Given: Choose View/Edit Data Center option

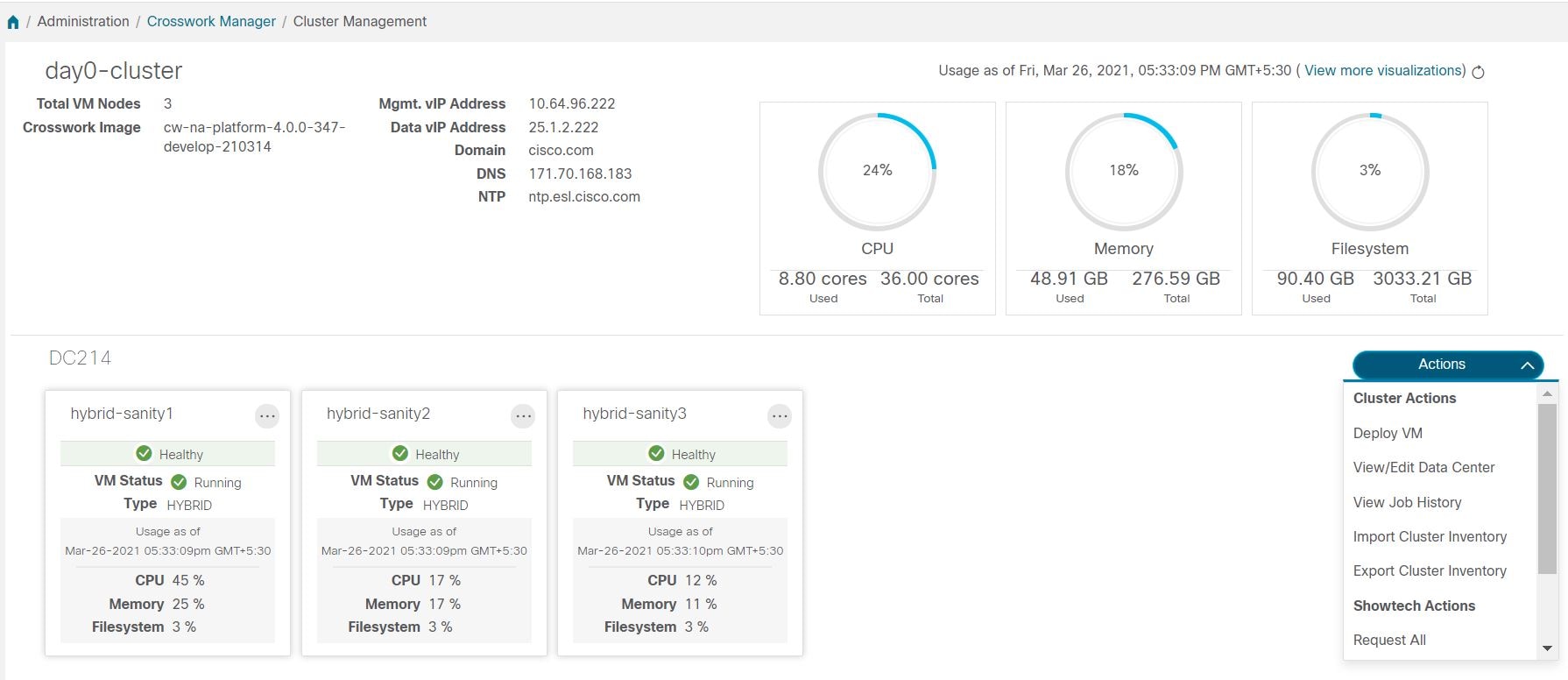Looking at the screenshot, I should coord(1423,467).
